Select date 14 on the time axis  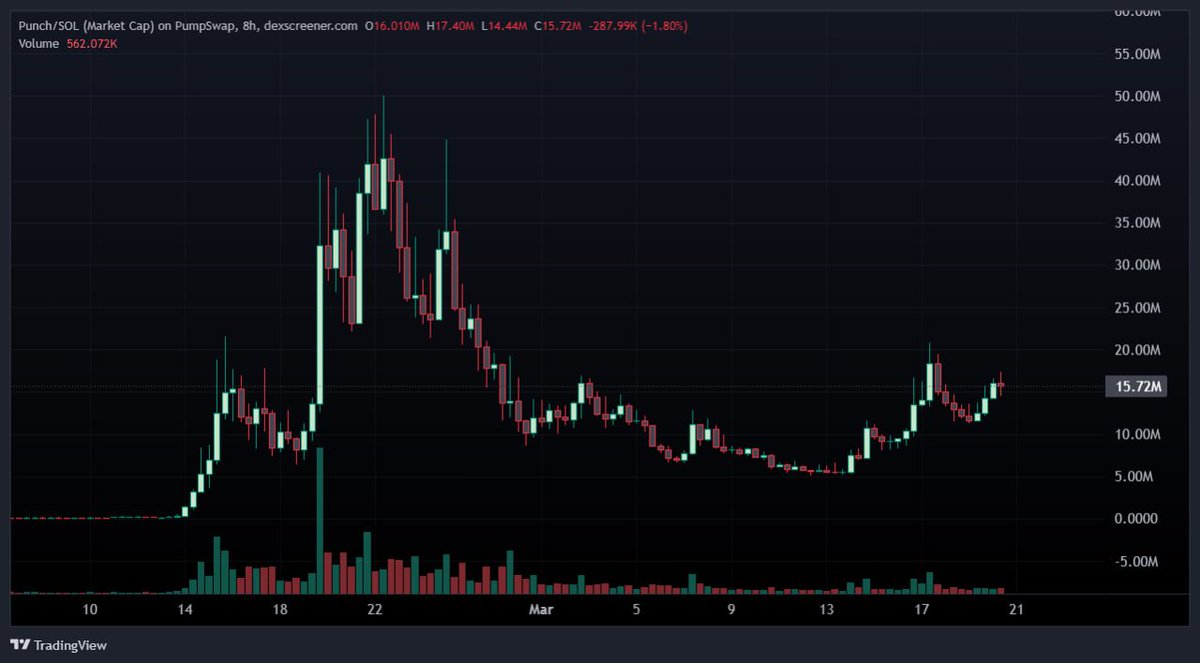pyautogui.click(x=184, y=610)
